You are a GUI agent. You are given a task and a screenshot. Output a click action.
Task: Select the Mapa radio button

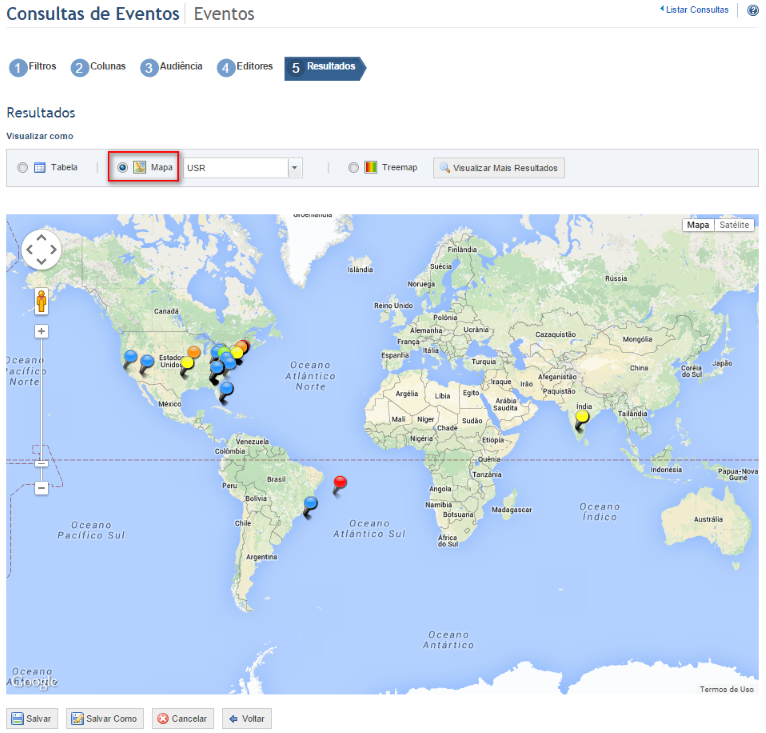122,168
